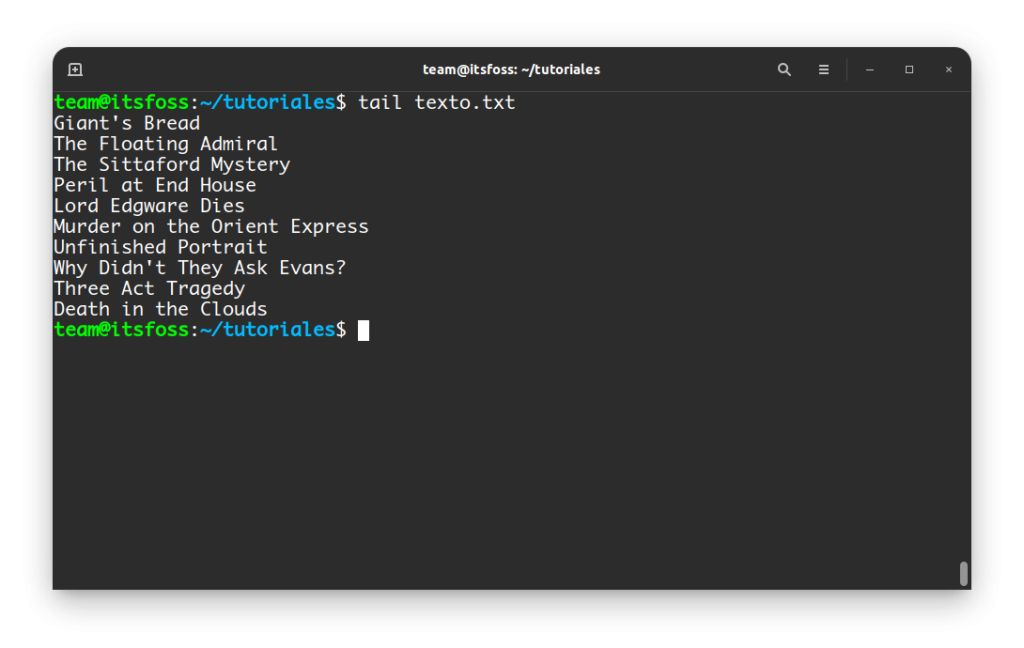The height and width of the screenshot is (648, 1024).
Task: Place cursor at the active shell prompt
Action: click(361, 329)
